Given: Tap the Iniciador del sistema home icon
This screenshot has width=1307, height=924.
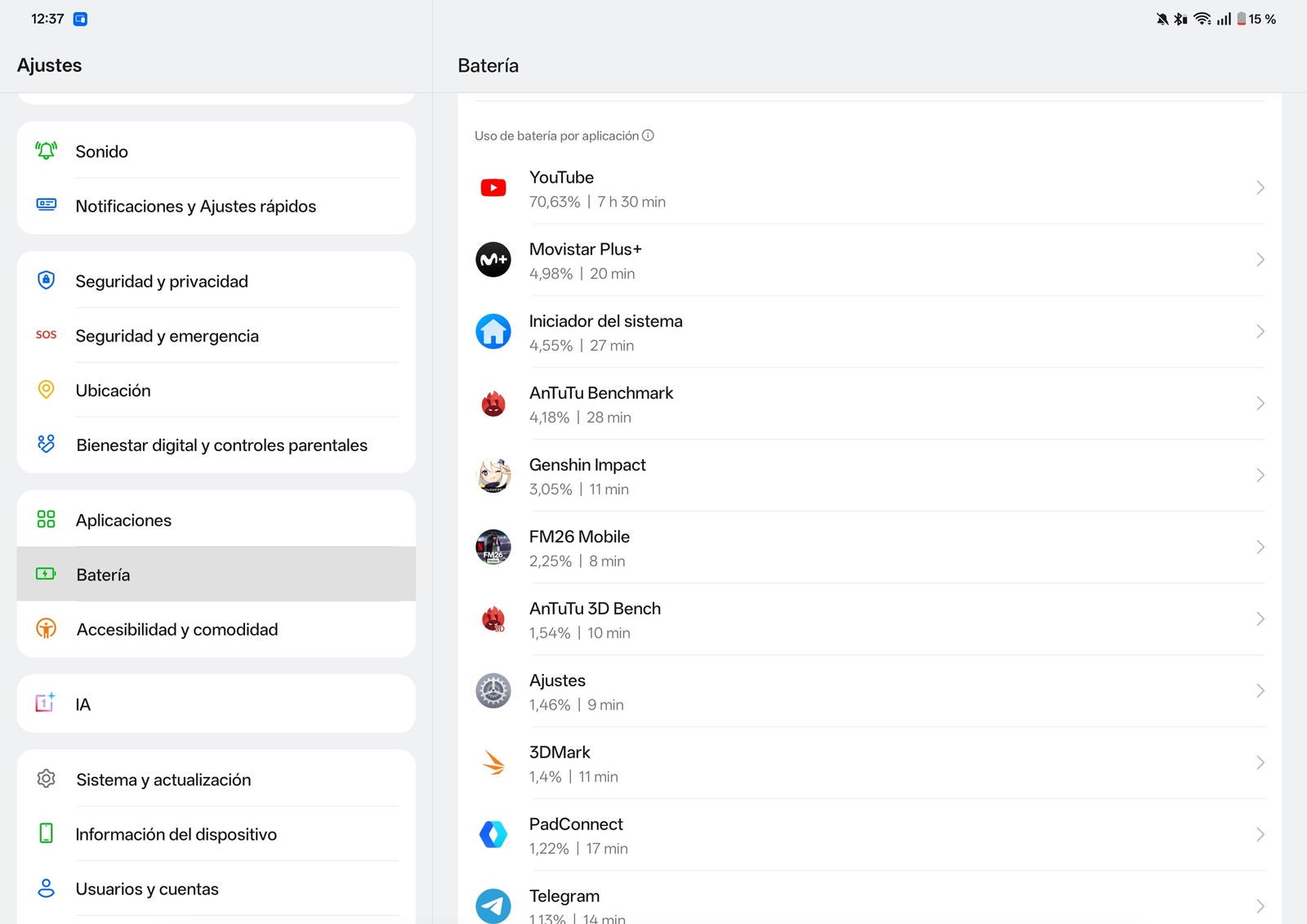Looking at the screenshot, I should tap(493, 332).
